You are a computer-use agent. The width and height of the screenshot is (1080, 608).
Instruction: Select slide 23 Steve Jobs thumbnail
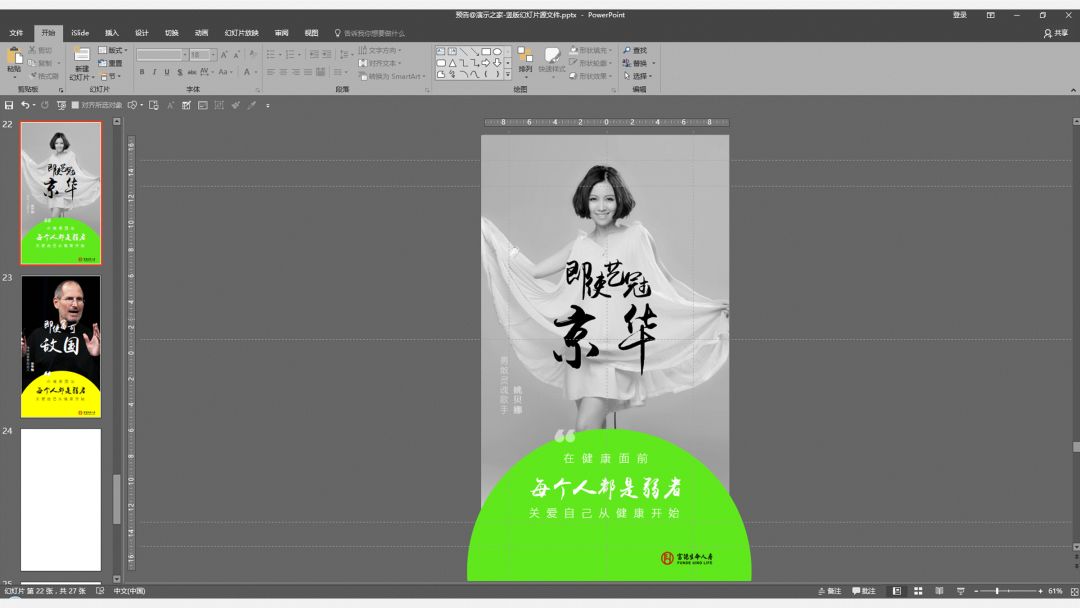point(61,346)
